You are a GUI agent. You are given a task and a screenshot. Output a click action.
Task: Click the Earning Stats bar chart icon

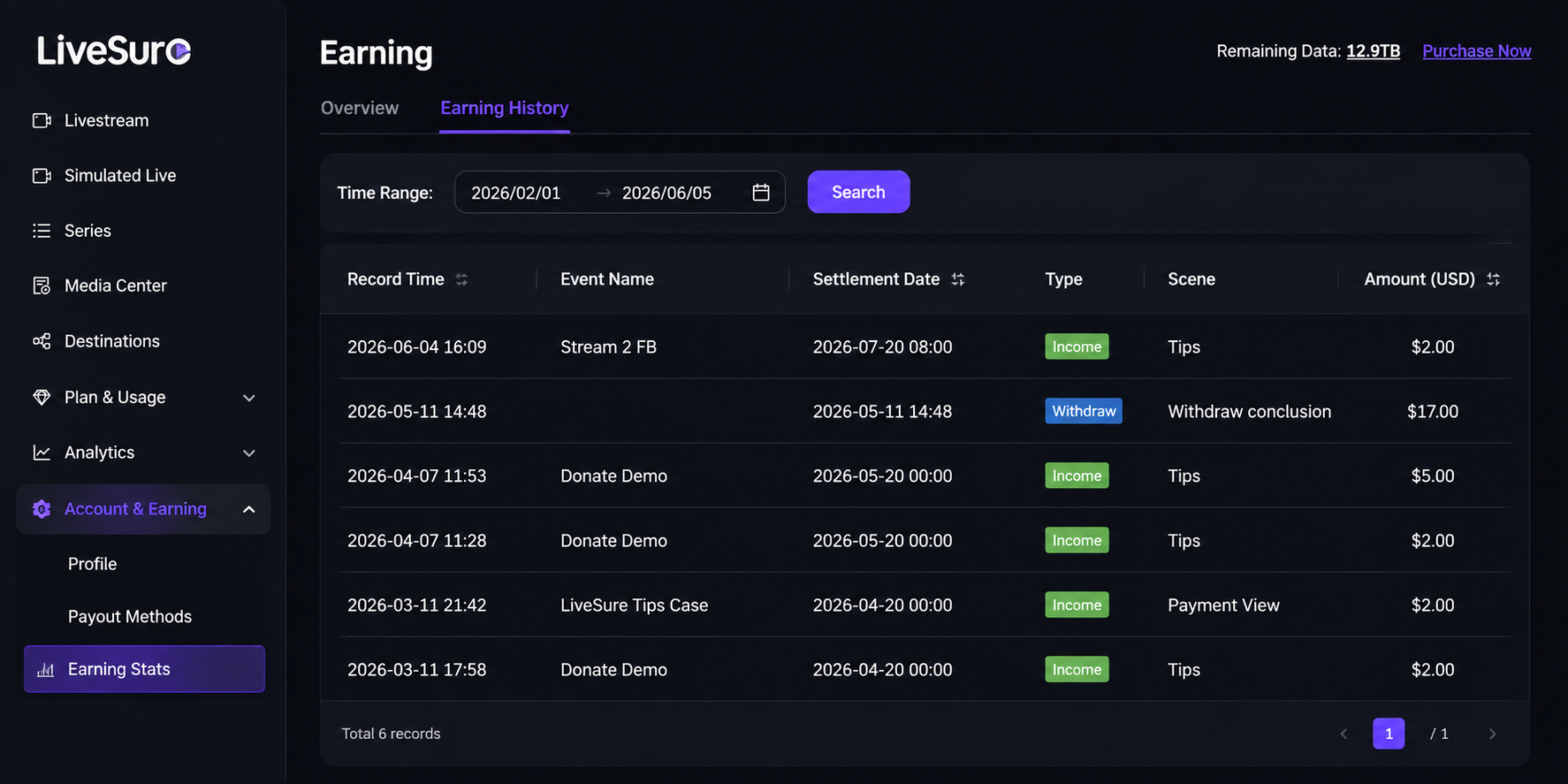pyautogui.click(x=46, y=670)
